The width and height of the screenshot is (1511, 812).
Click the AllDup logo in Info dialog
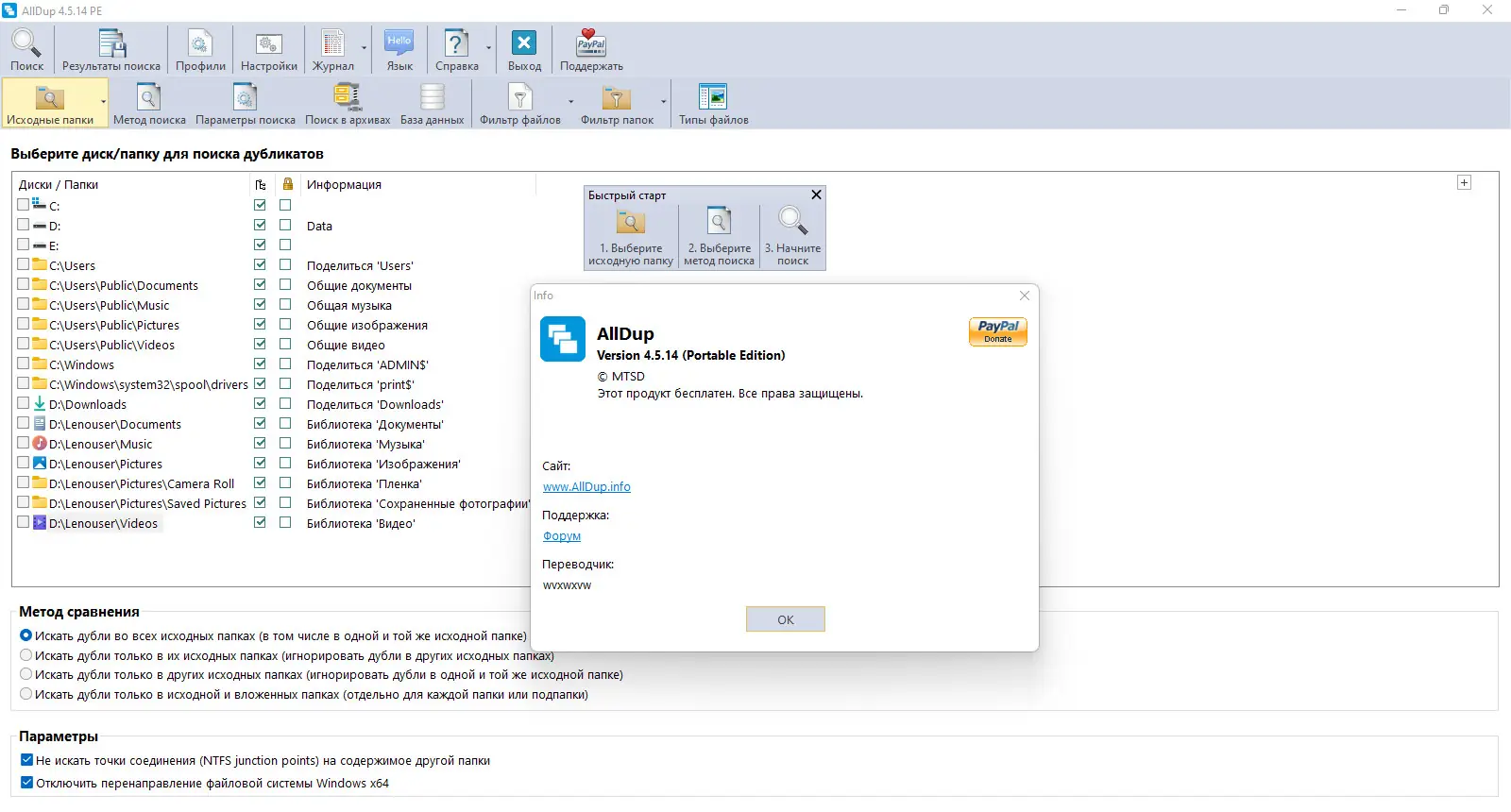click(x=563, y=339)
